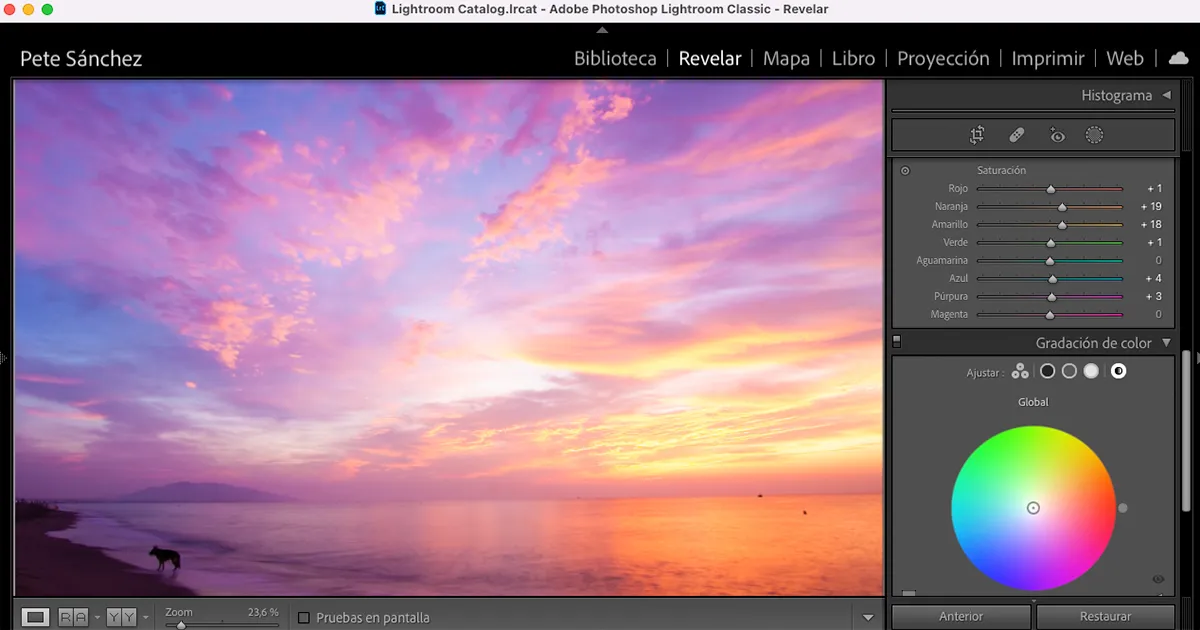The height and width of the screenshot is (630, 1200).
Task: Open the toolbar options dropdown arrow
Action: tap(868, 618)
